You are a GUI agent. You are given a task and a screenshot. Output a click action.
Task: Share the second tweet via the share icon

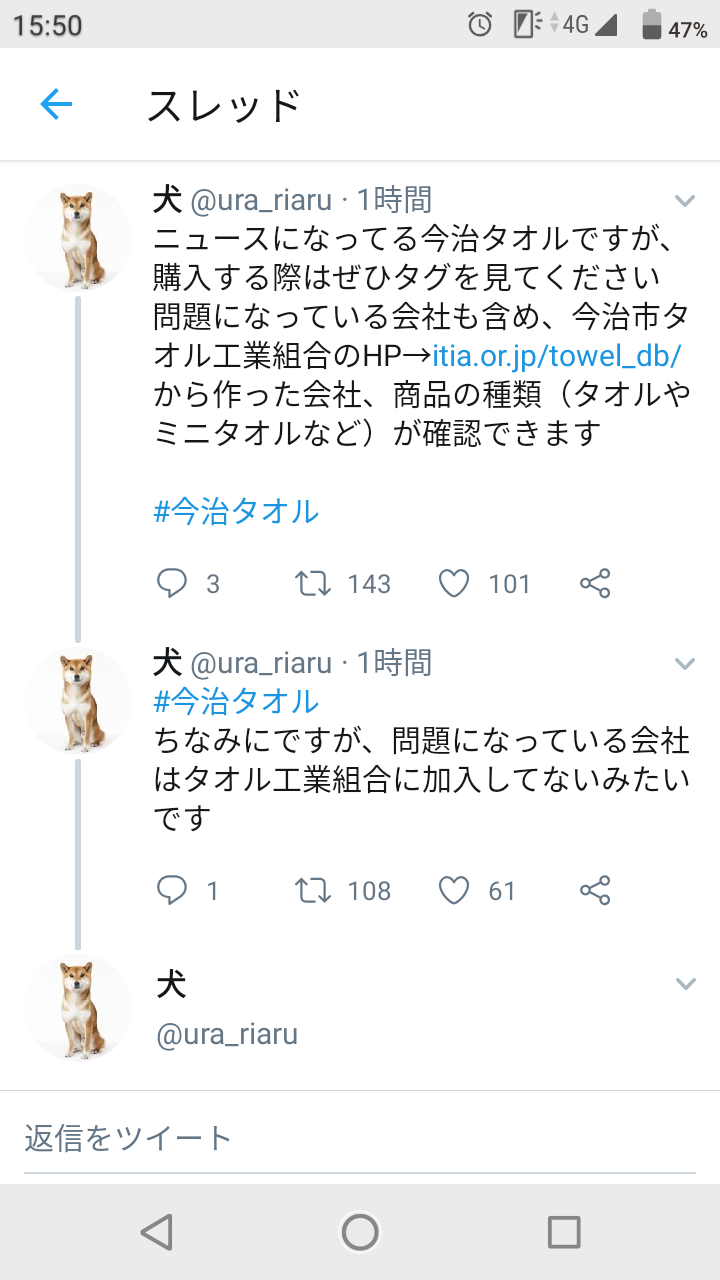click(x=594, y=890)
